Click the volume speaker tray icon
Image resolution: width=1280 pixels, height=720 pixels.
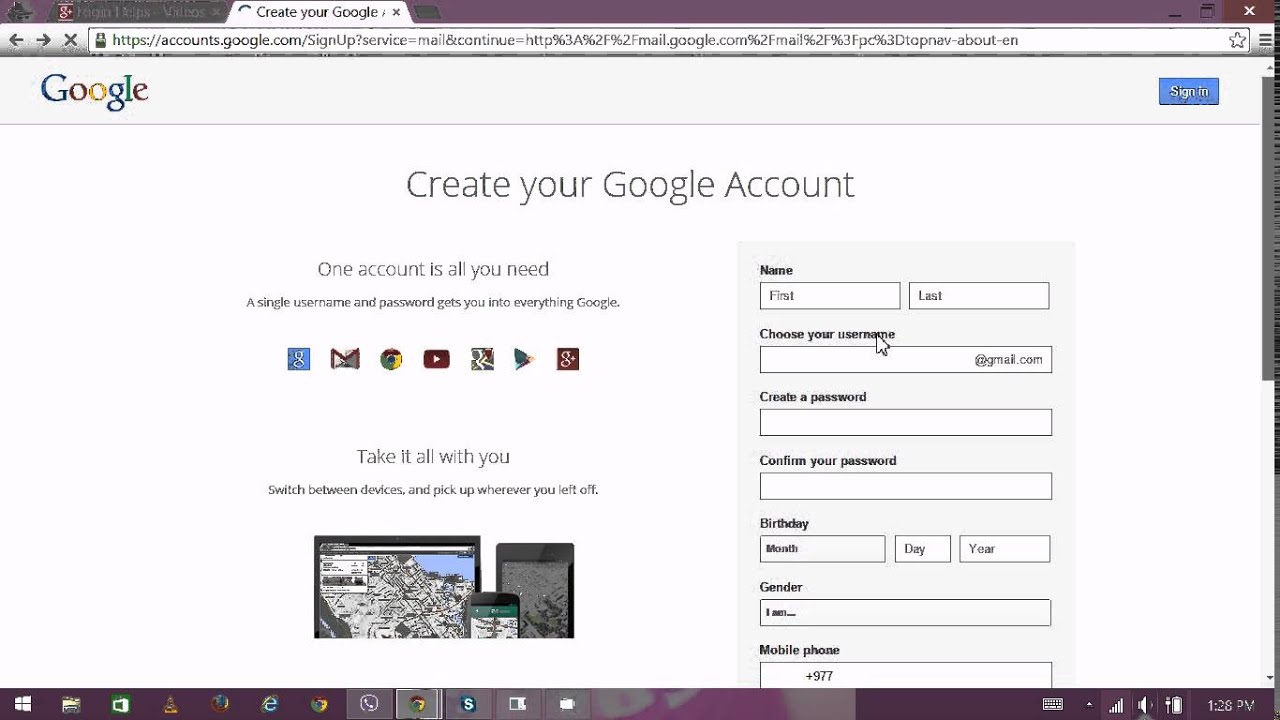pyautogui.click(x=1146, y=705)
